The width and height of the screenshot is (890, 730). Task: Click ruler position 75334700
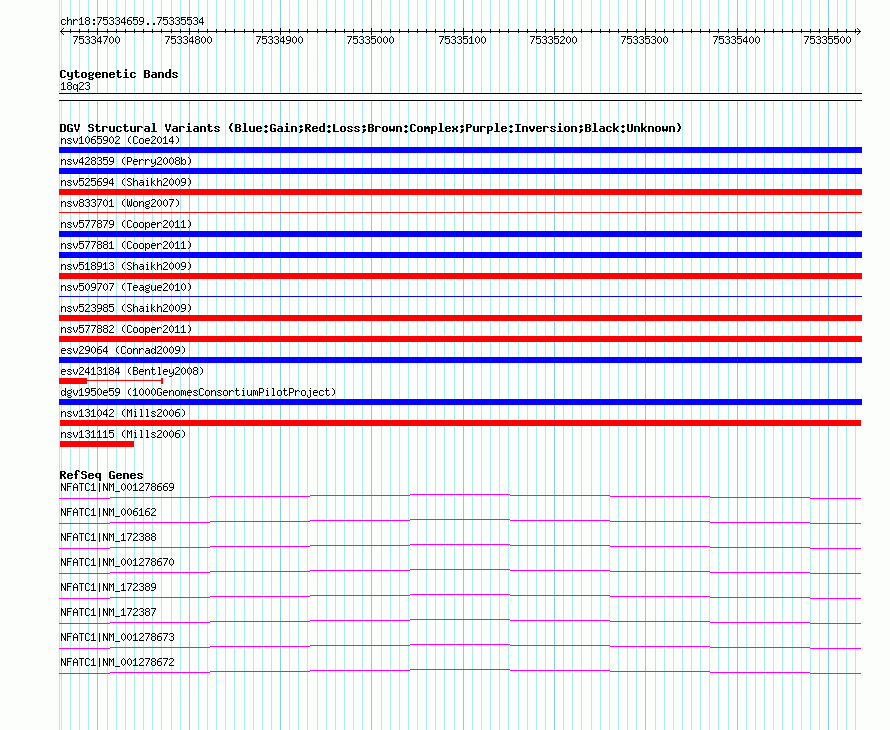coord(96,40)
